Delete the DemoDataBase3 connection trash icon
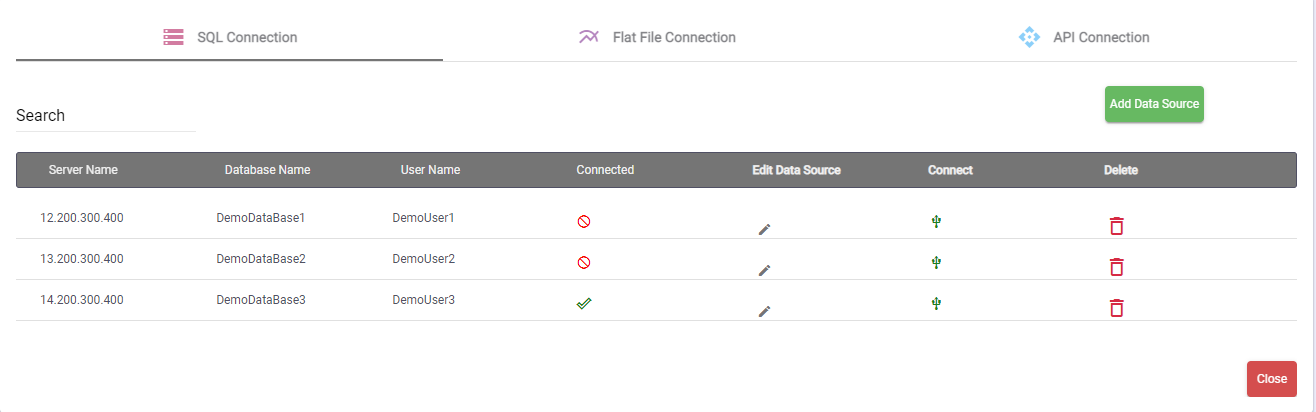1316x412 pixels. coord(1116,308)
